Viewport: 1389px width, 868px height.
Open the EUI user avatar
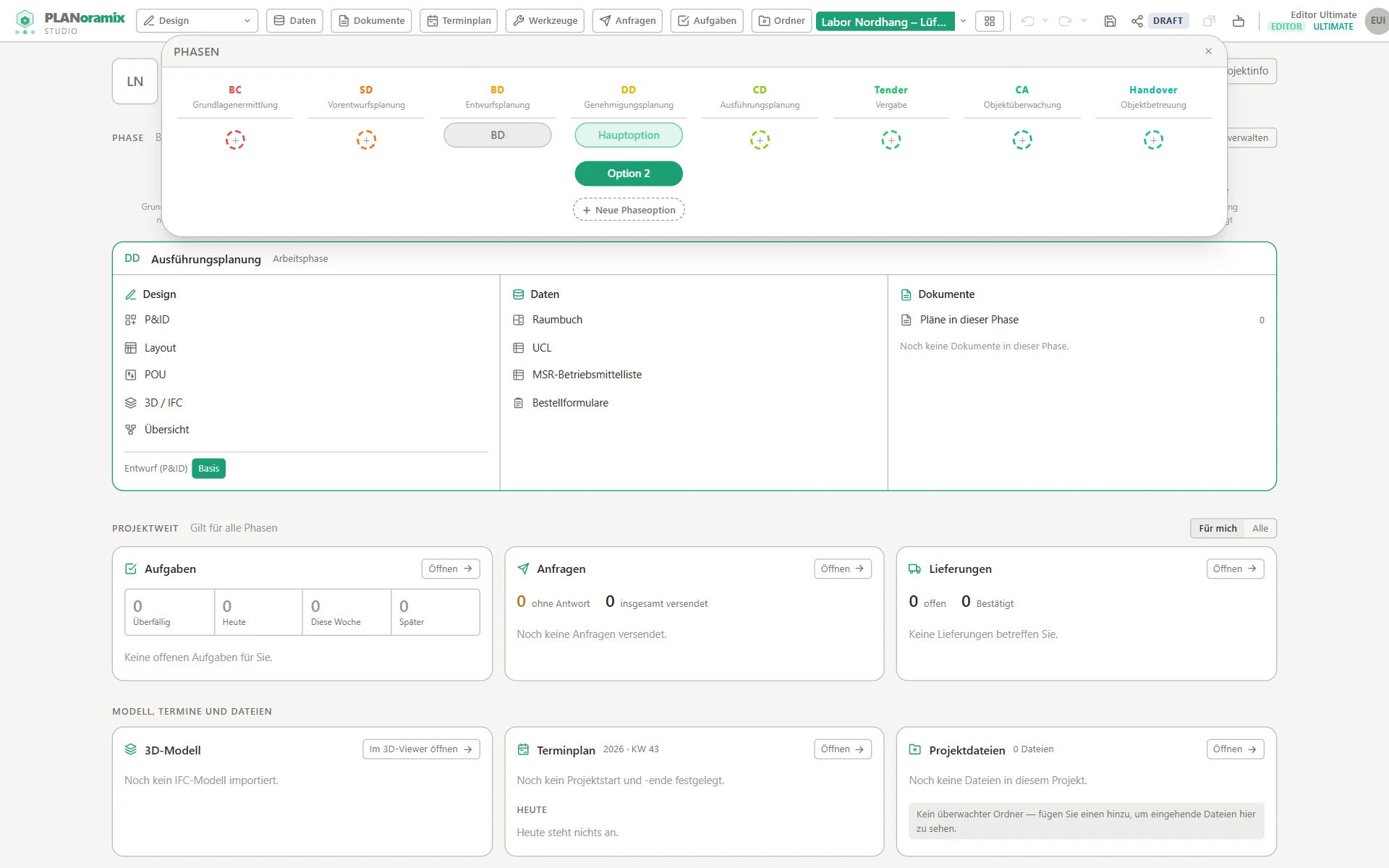(1377, 21)
